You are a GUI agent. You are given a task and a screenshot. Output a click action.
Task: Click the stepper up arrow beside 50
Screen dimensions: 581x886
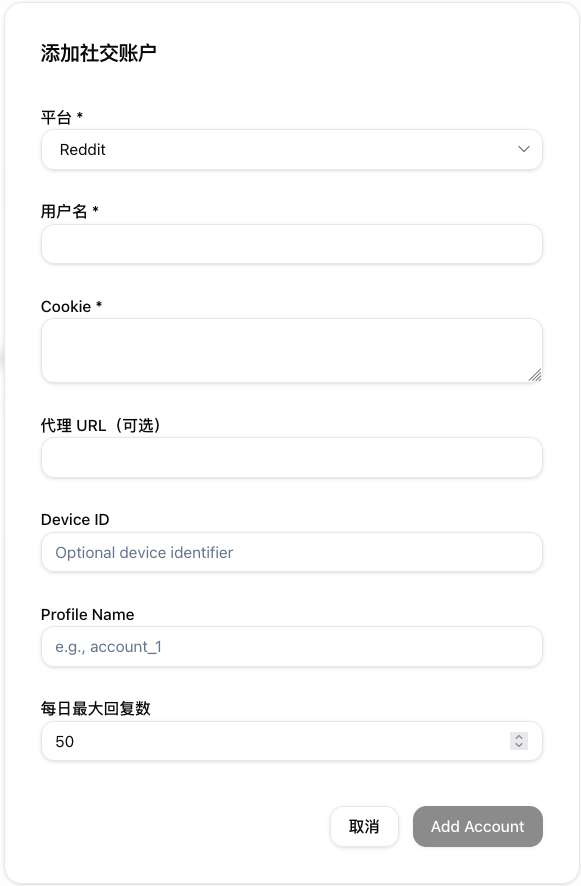pos(519,737)
